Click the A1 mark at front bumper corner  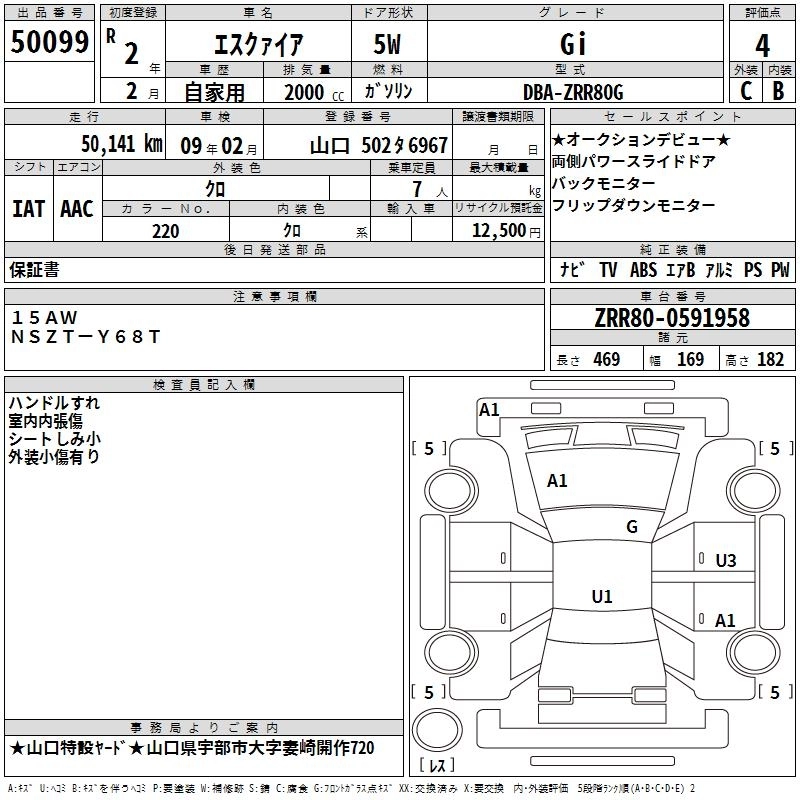click(x=489, y=410)
